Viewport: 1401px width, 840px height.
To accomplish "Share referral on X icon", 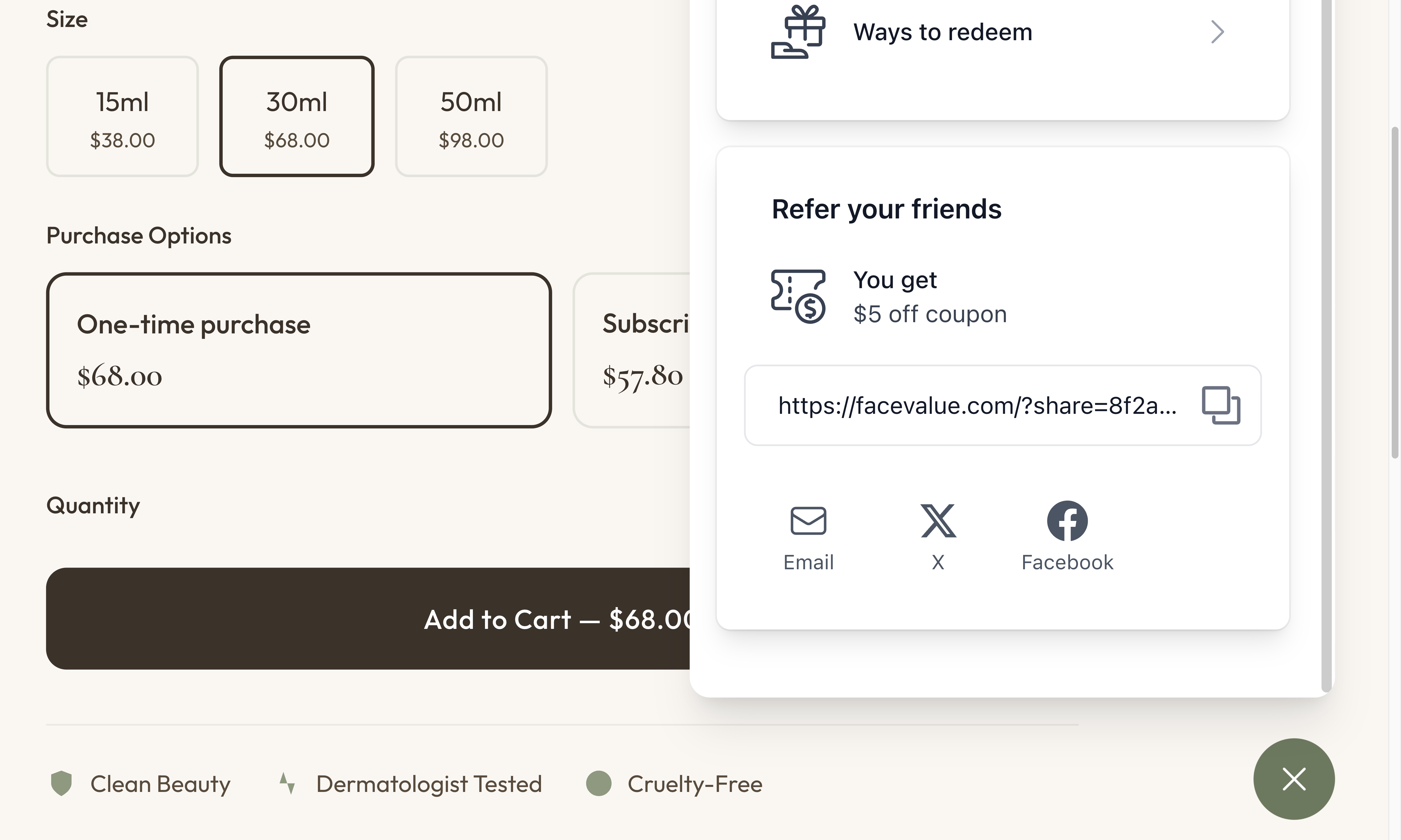I will pos(938,521).
